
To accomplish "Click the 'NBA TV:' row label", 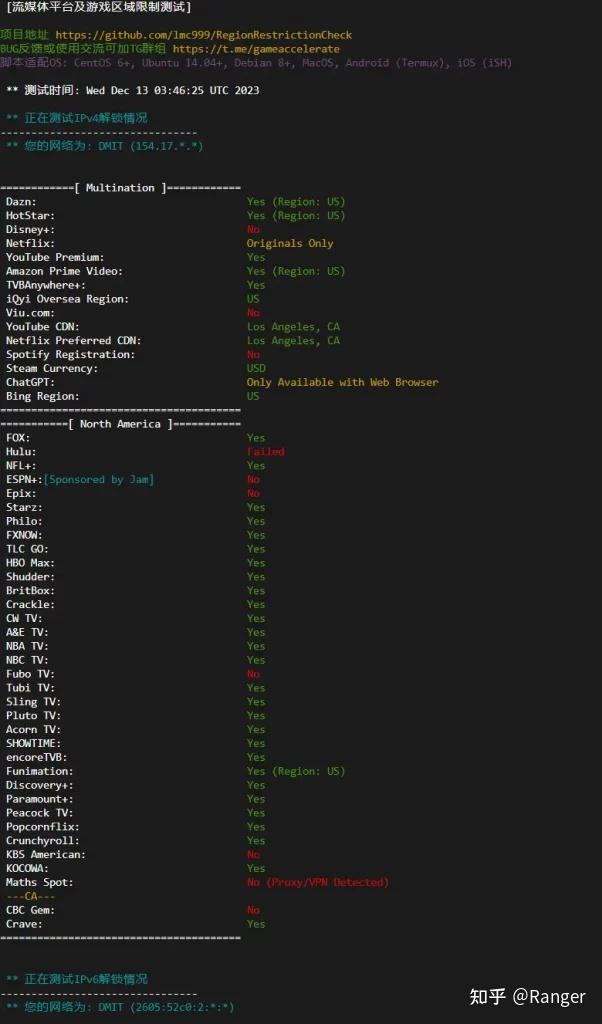I will (27, 646).
